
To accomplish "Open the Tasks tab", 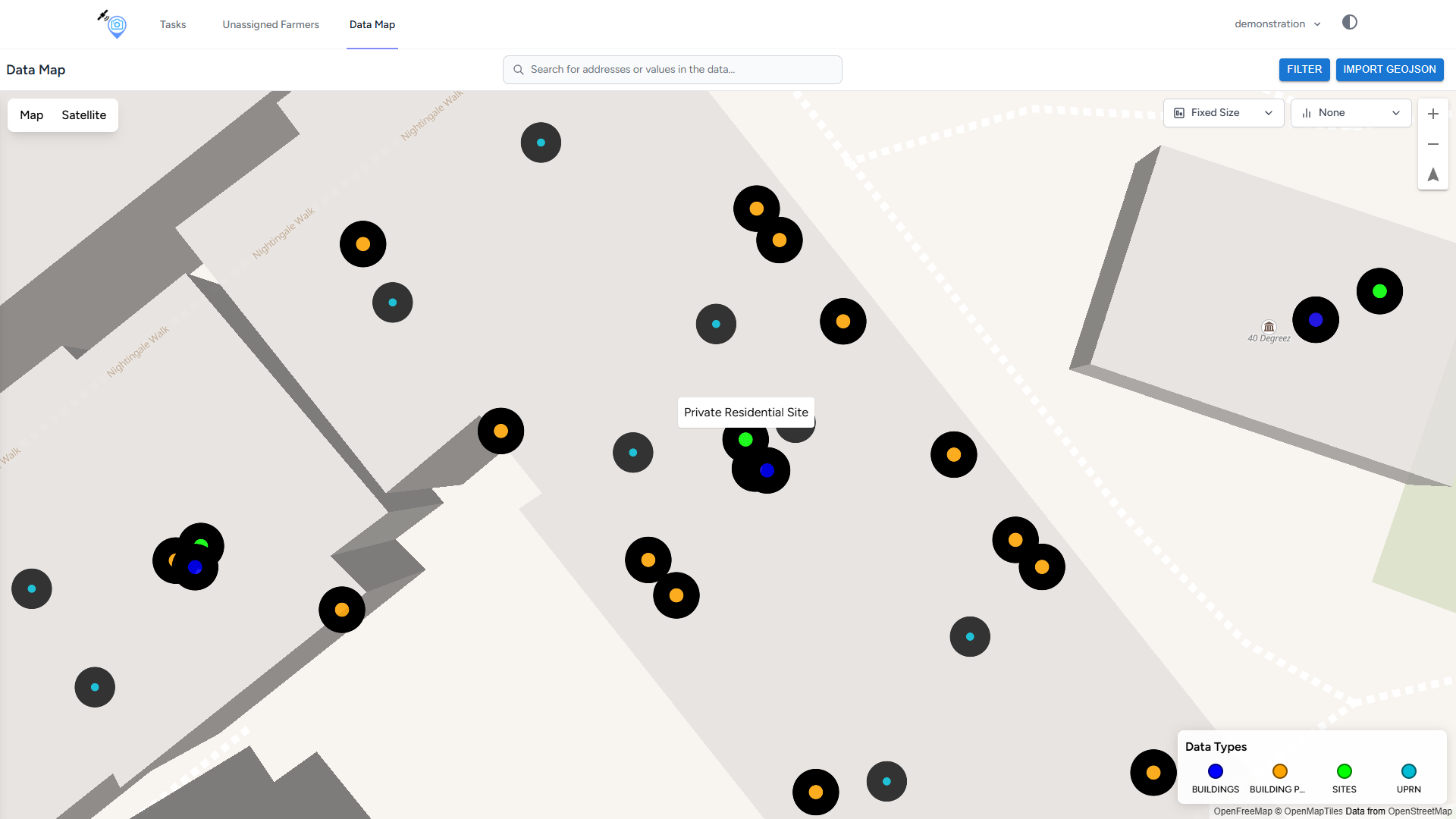I will (173, 24).
